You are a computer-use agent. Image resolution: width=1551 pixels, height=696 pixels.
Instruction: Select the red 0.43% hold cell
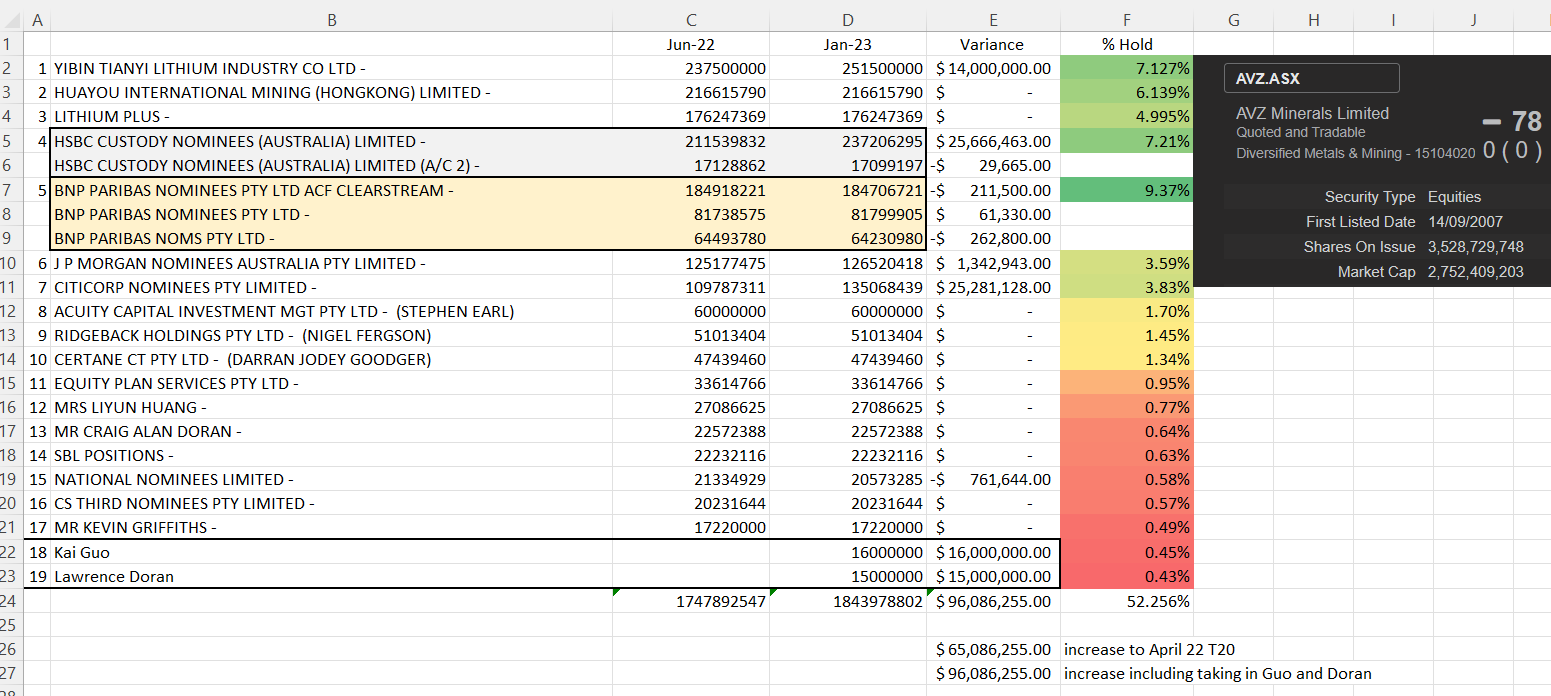(x=1126, y=576)
